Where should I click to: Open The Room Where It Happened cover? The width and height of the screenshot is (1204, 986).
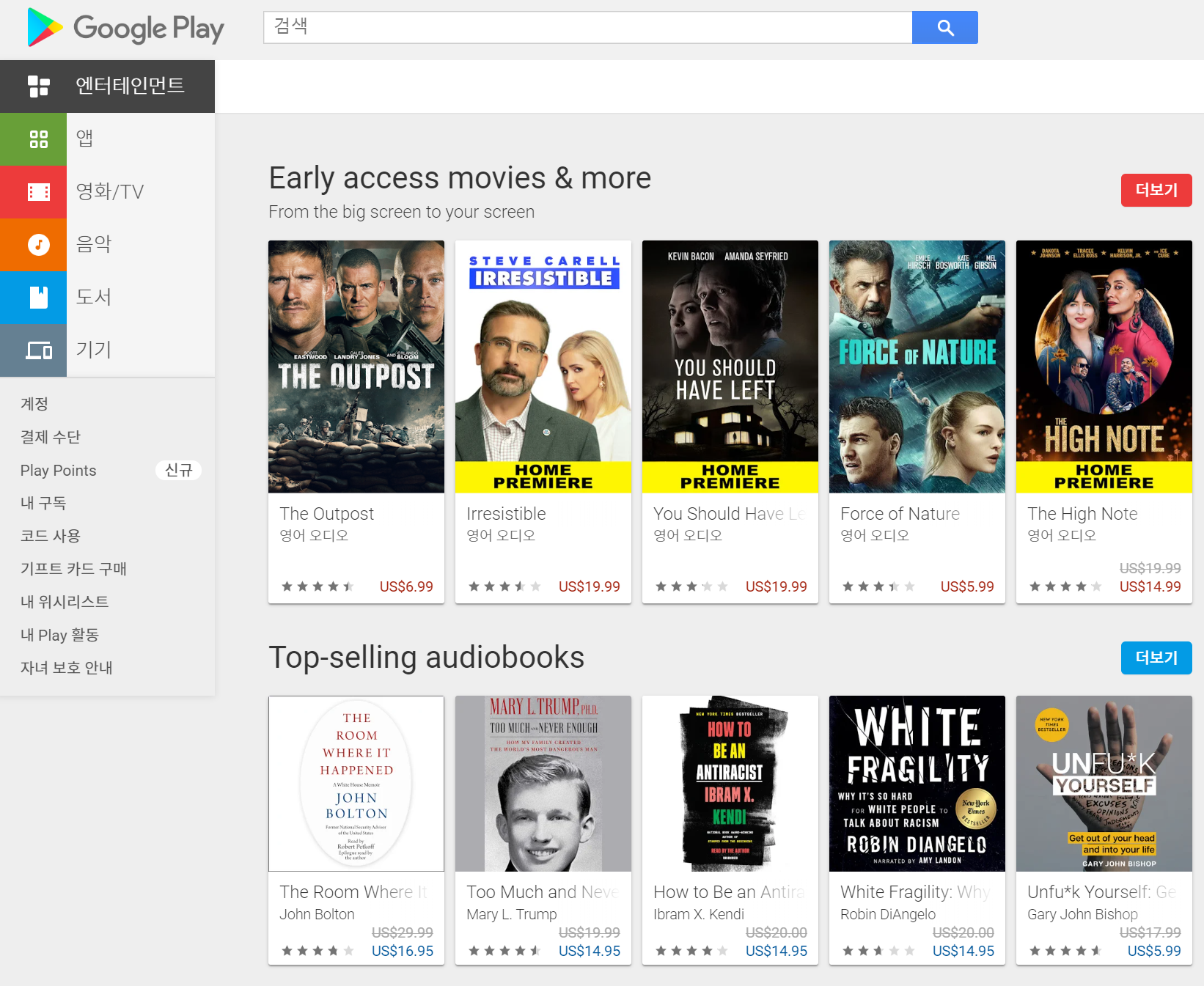coord(356,784)
